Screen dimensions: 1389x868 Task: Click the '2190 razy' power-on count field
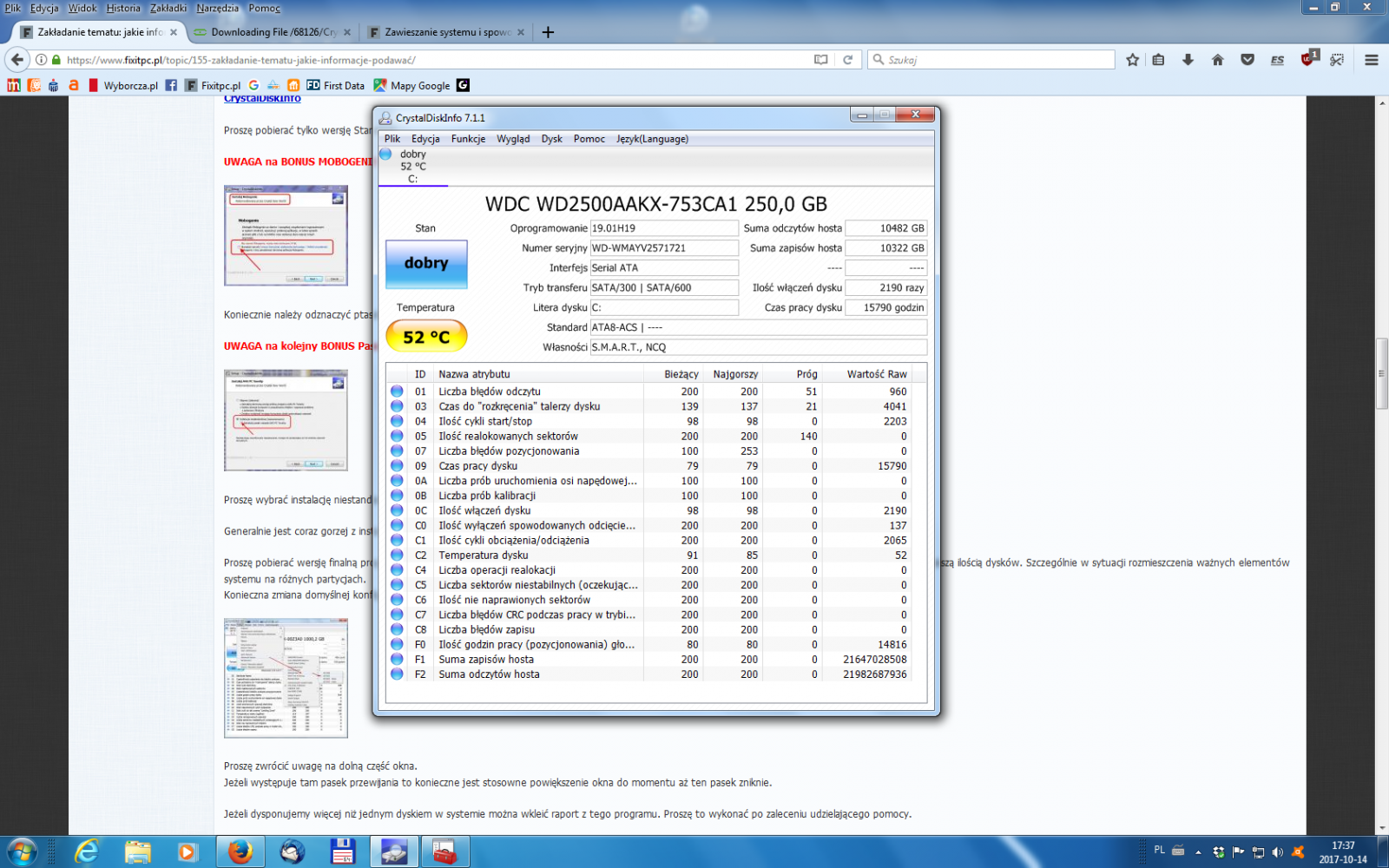886,287
